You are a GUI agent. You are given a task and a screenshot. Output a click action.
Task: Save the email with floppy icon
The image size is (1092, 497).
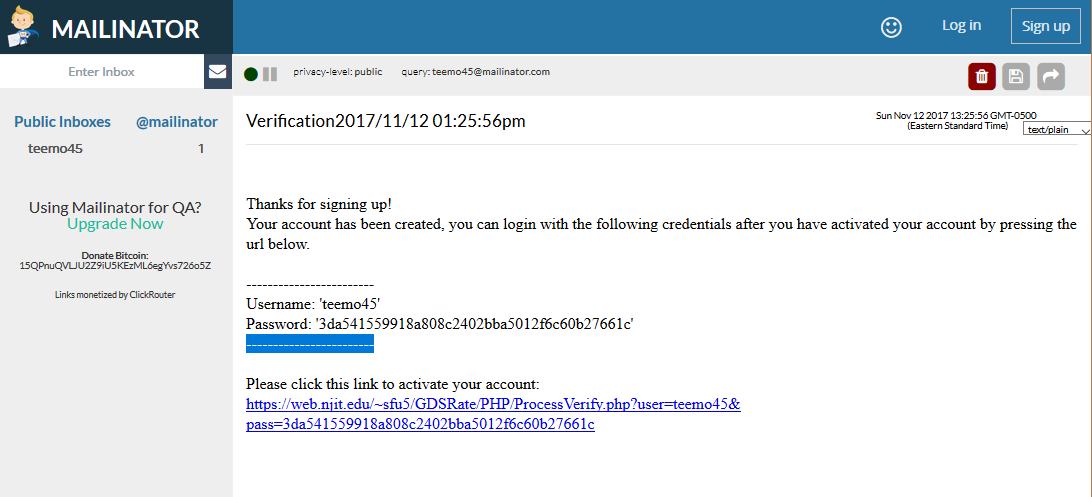click(1016, 76)
